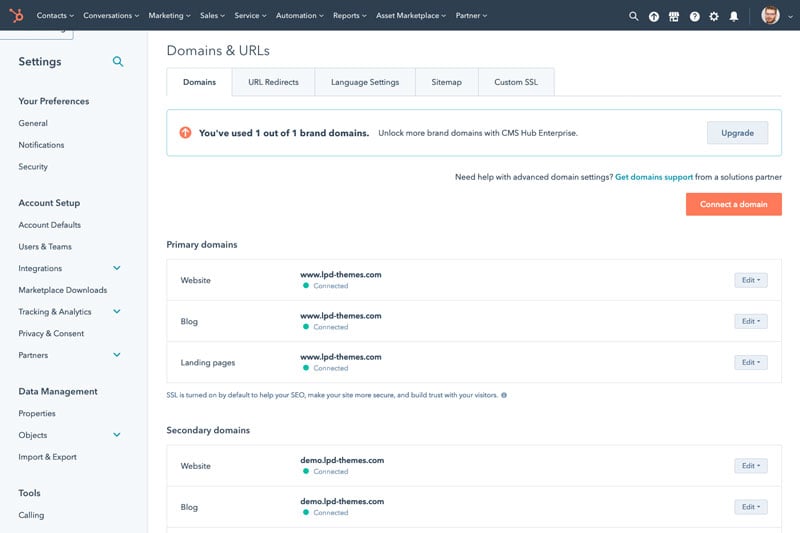Open Users & Teams settings
This screenshot has height=533, width=800.
click(x=45, y=247)
